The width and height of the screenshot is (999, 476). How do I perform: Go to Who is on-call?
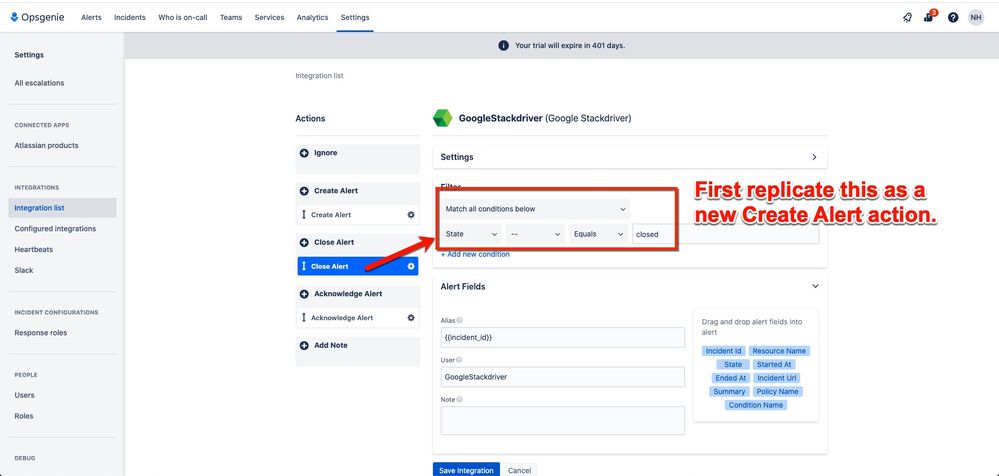pos(183,18)
